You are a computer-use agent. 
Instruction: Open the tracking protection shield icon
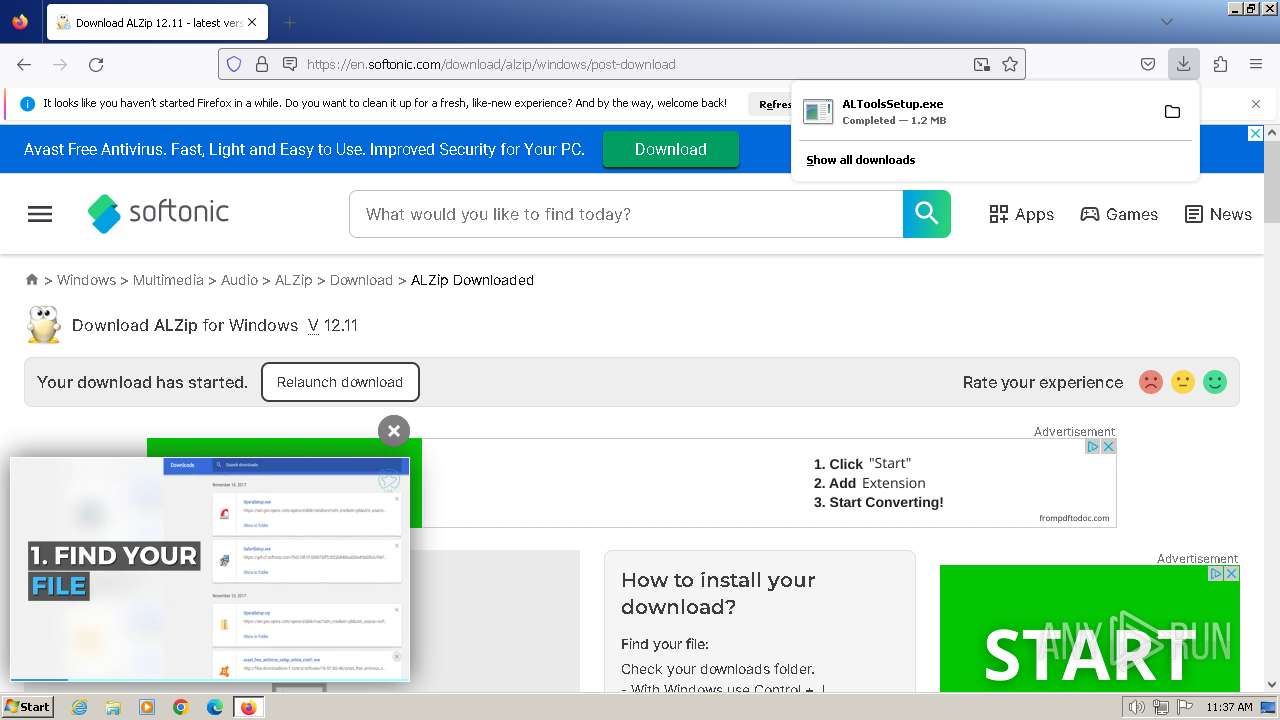(234, 64)
